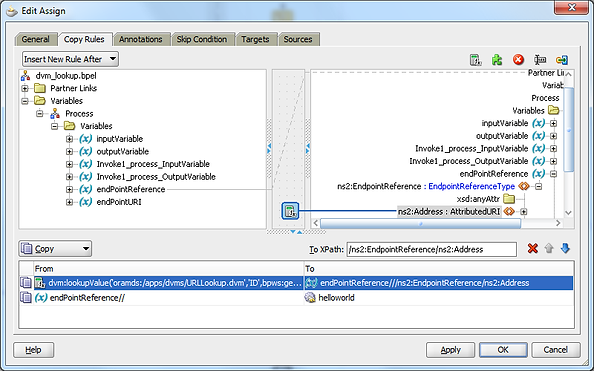Expand Partner Links in source tree
The image size is (594, 371).
pos(25,88)
